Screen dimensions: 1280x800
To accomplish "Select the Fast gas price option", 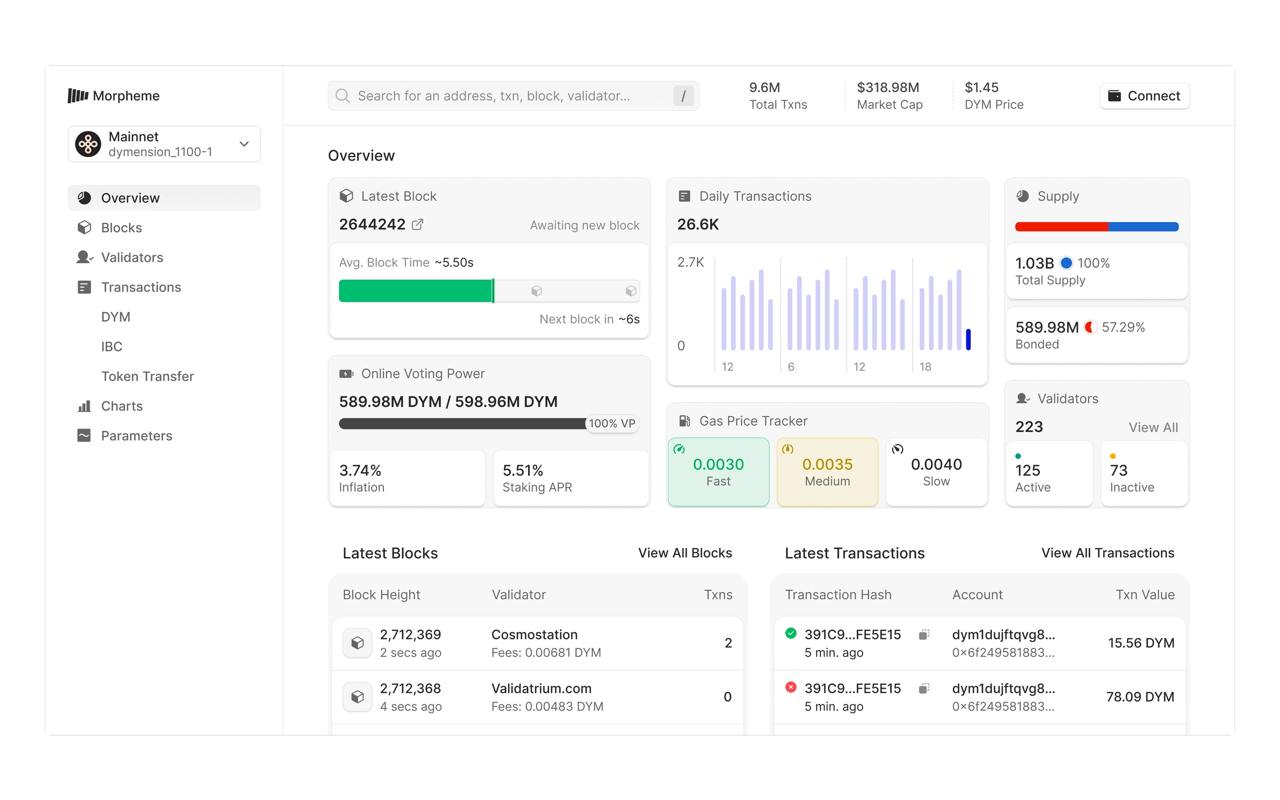I will pyautogui.click(x=718, y=472).
